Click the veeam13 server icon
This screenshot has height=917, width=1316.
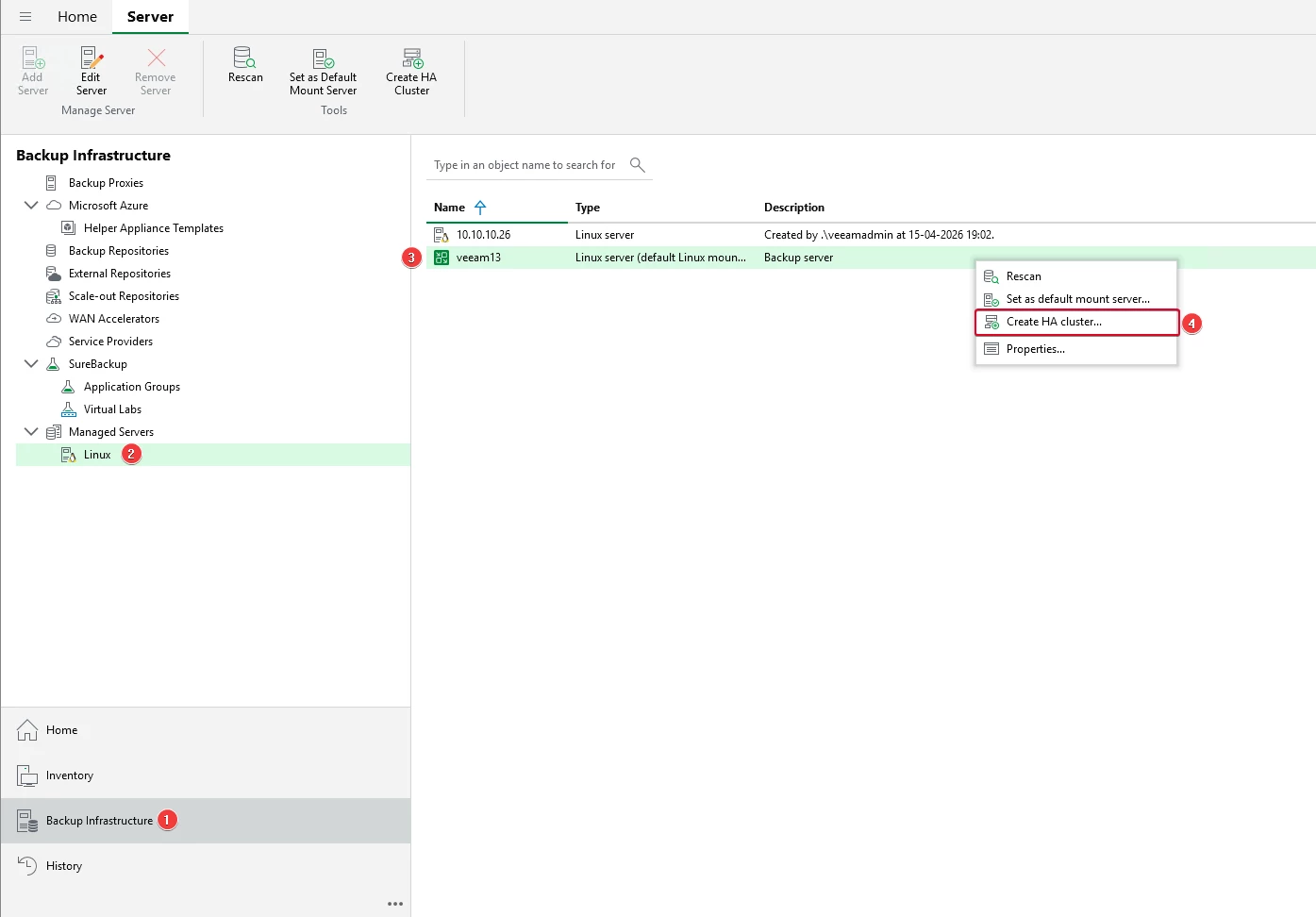pyautogui.click(x=441, y=258)
